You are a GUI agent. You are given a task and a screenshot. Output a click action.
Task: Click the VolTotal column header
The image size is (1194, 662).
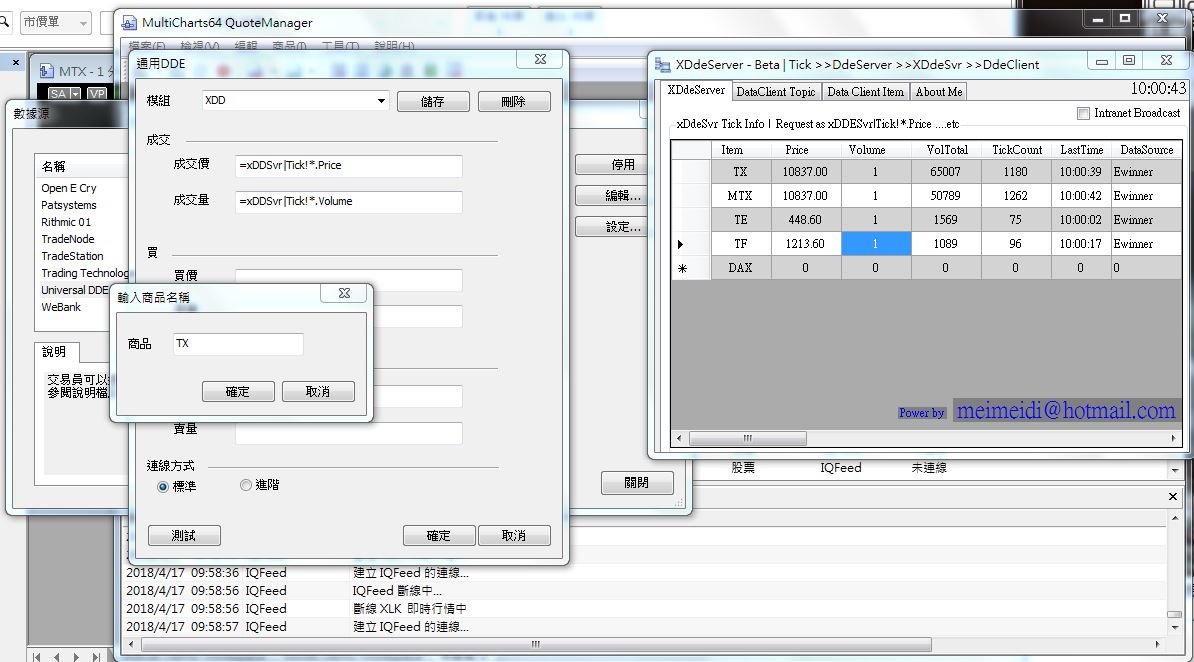tap(947, 150)
